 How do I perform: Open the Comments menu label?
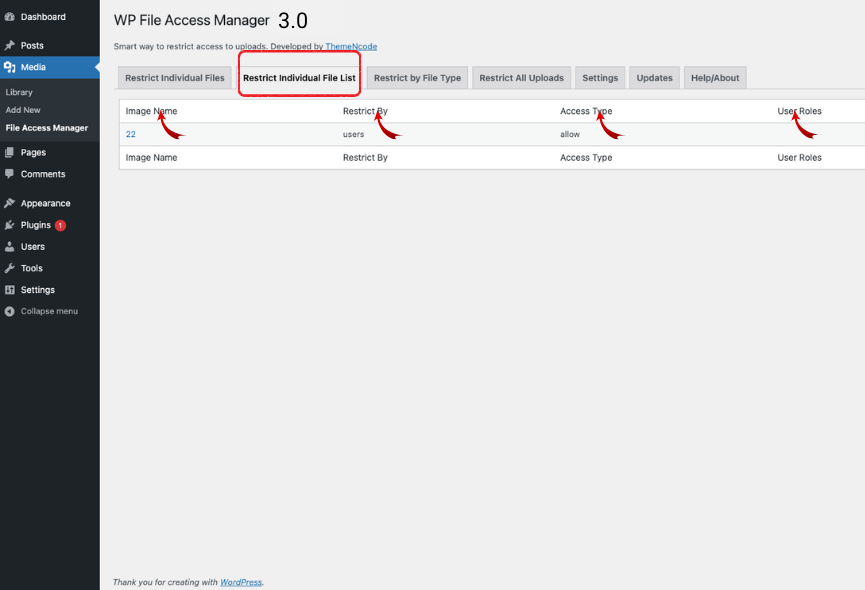click(43, 174)
